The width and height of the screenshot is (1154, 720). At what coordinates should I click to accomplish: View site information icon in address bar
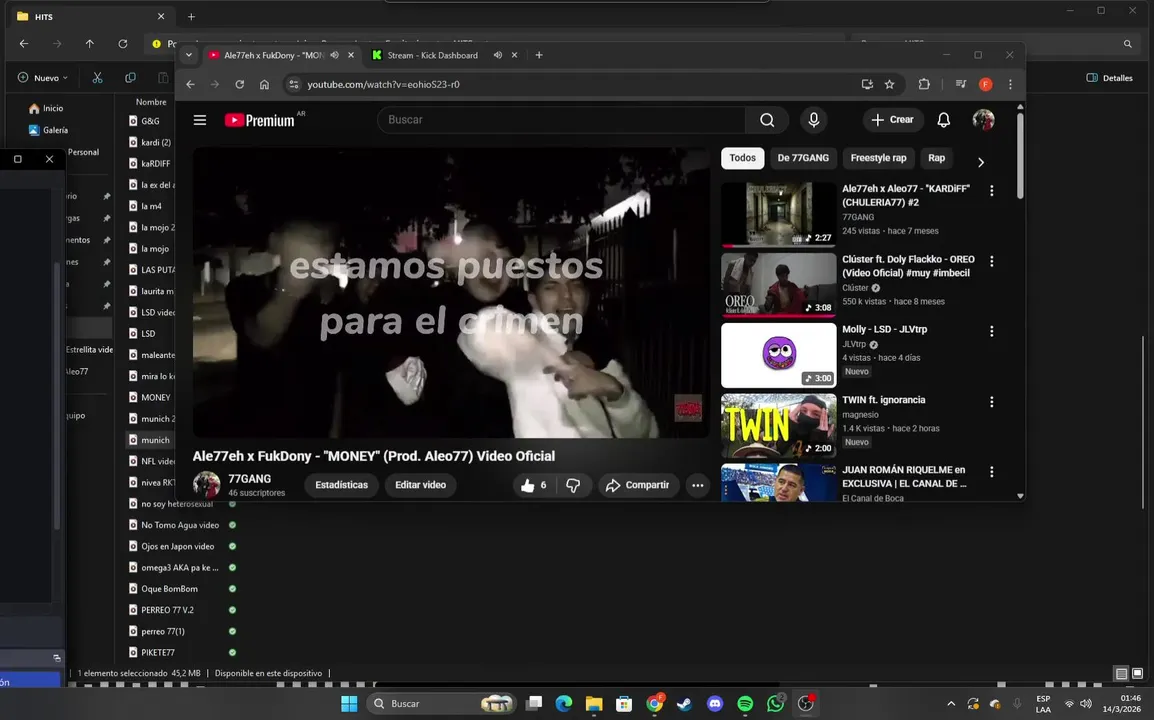(x=294, y=85)
